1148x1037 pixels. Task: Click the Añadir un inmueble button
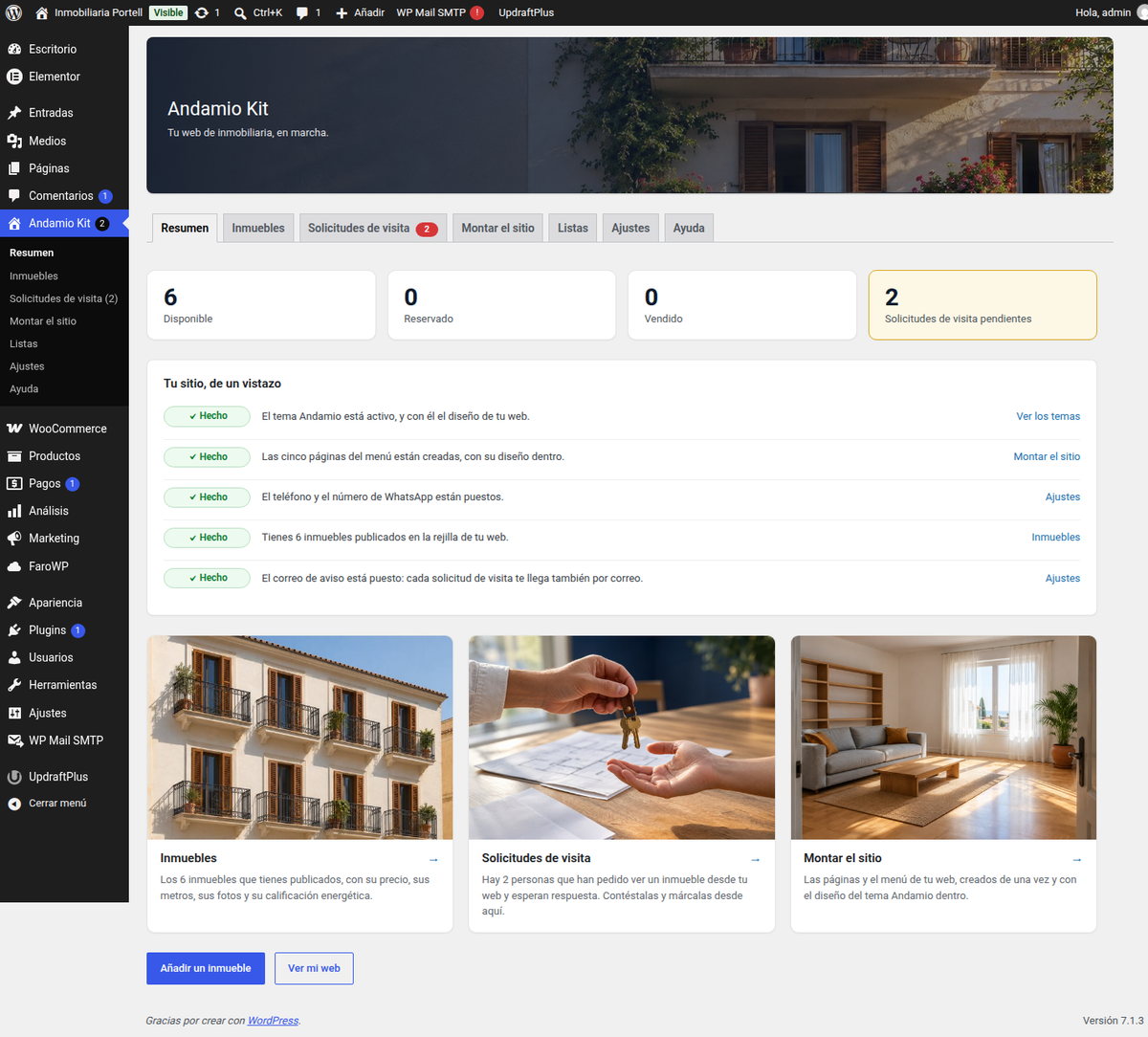click(x=206, y=968)
